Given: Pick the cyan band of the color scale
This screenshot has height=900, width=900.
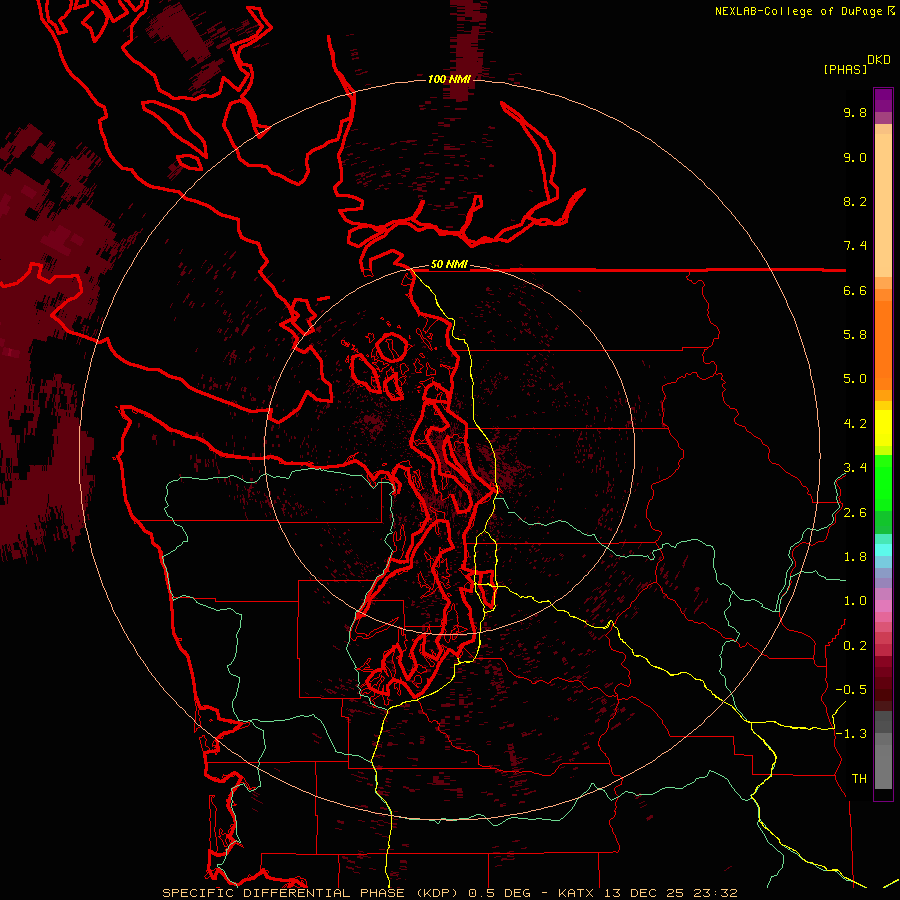Looking at the screenshot, I should point(883,550).
